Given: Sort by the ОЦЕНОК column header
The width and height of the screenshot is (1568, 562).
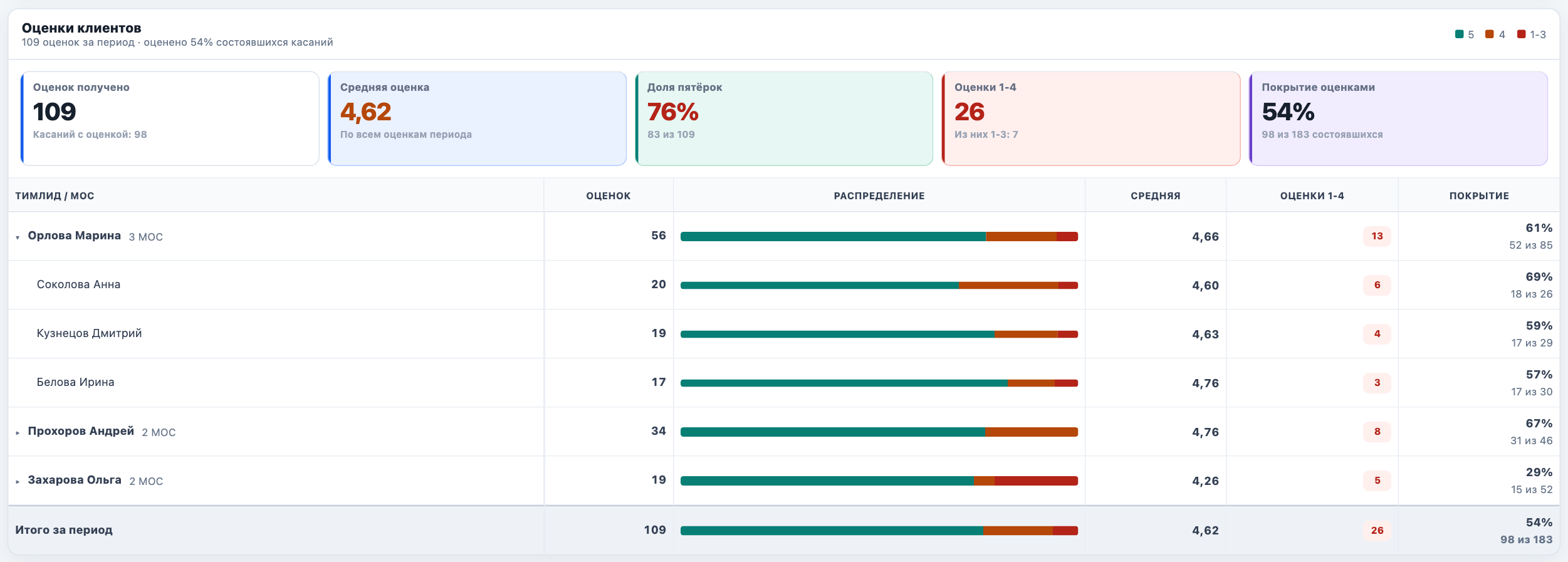Looking at the screenshot, I should (608, 196).
